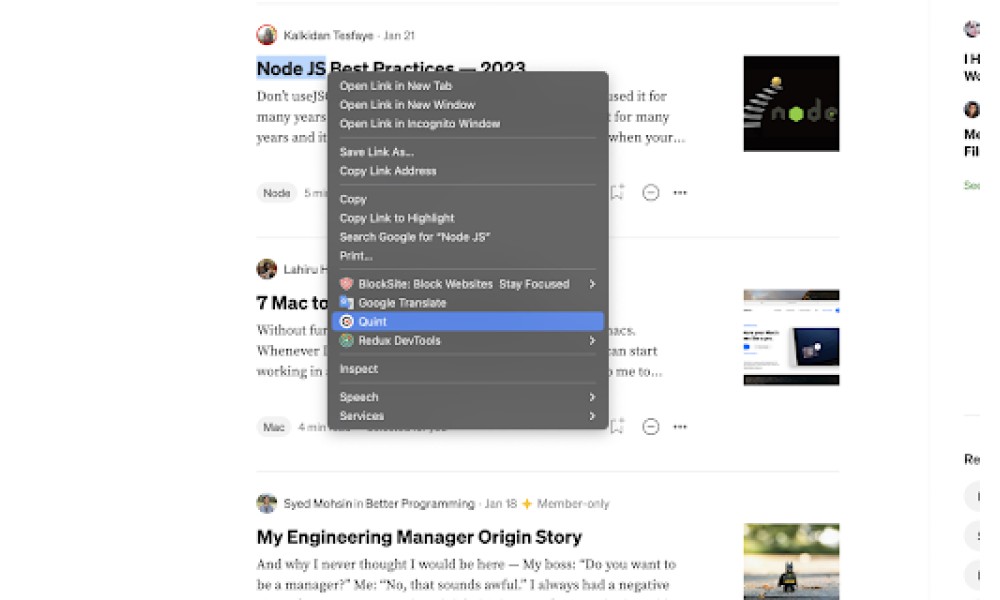Viewport: 1000px width, 600px height.
Task: Open the Services menu entry
Action: (x=467, y=416)
